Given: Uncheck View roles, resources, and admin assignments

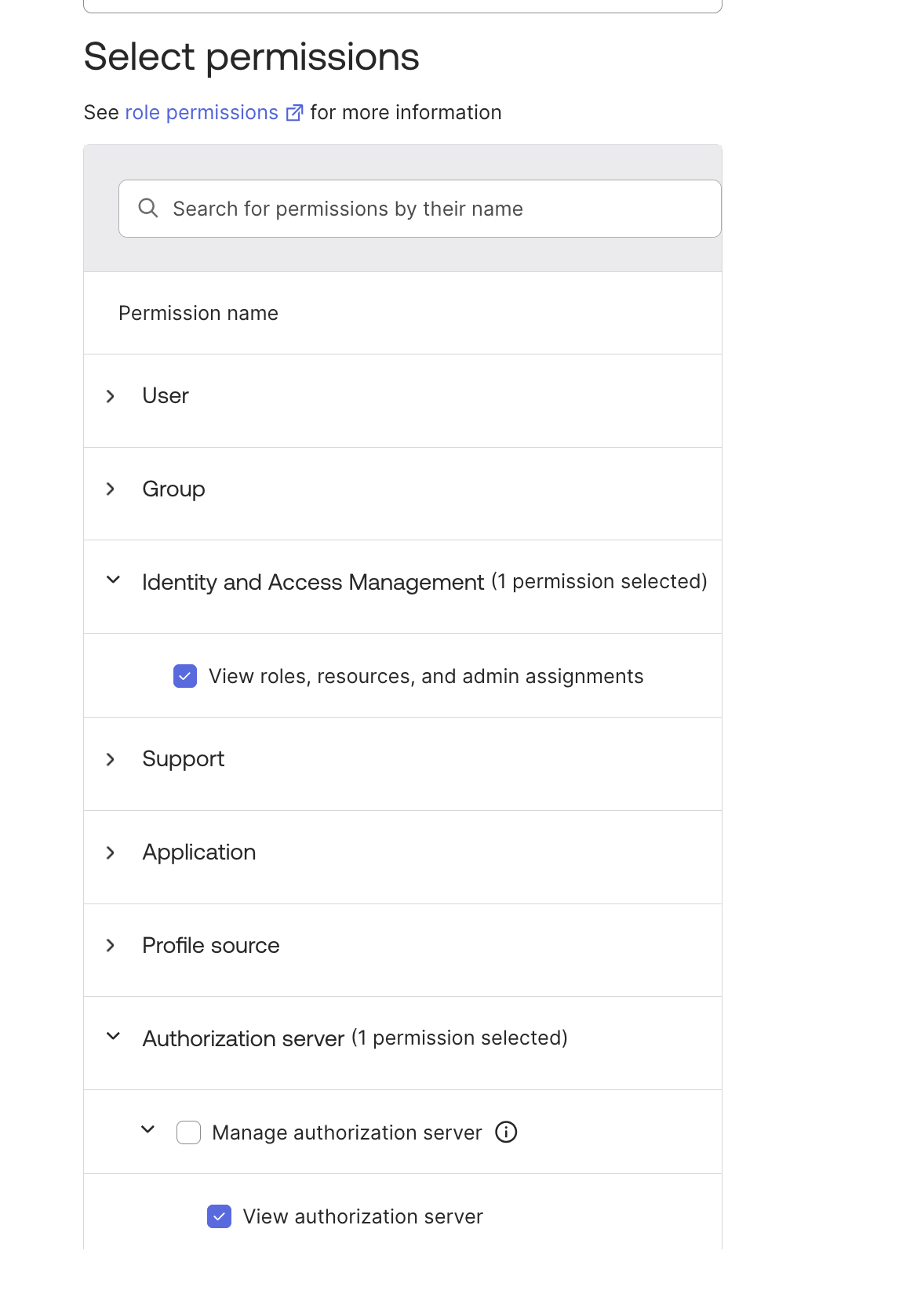Looking at the screenshot, I should click(185, 676).
